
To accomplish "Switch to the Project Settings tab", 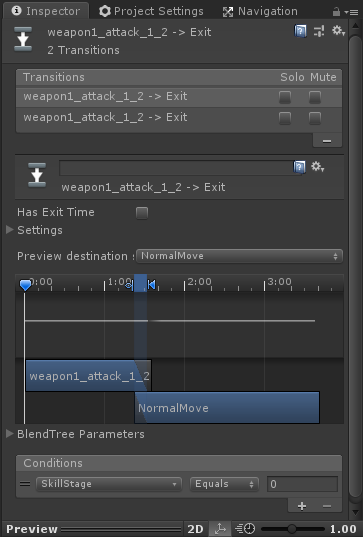I will (x=151, y=11).
